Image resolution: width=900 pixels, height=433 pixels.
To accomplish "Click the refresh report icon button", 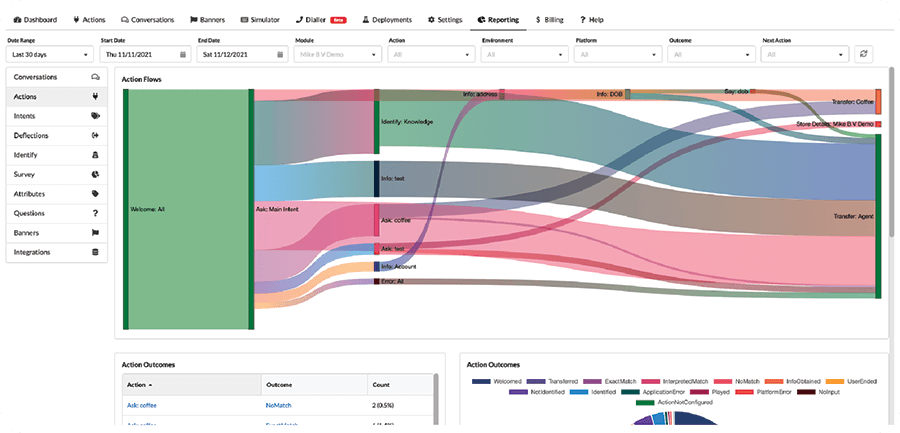I will (863, 55).
